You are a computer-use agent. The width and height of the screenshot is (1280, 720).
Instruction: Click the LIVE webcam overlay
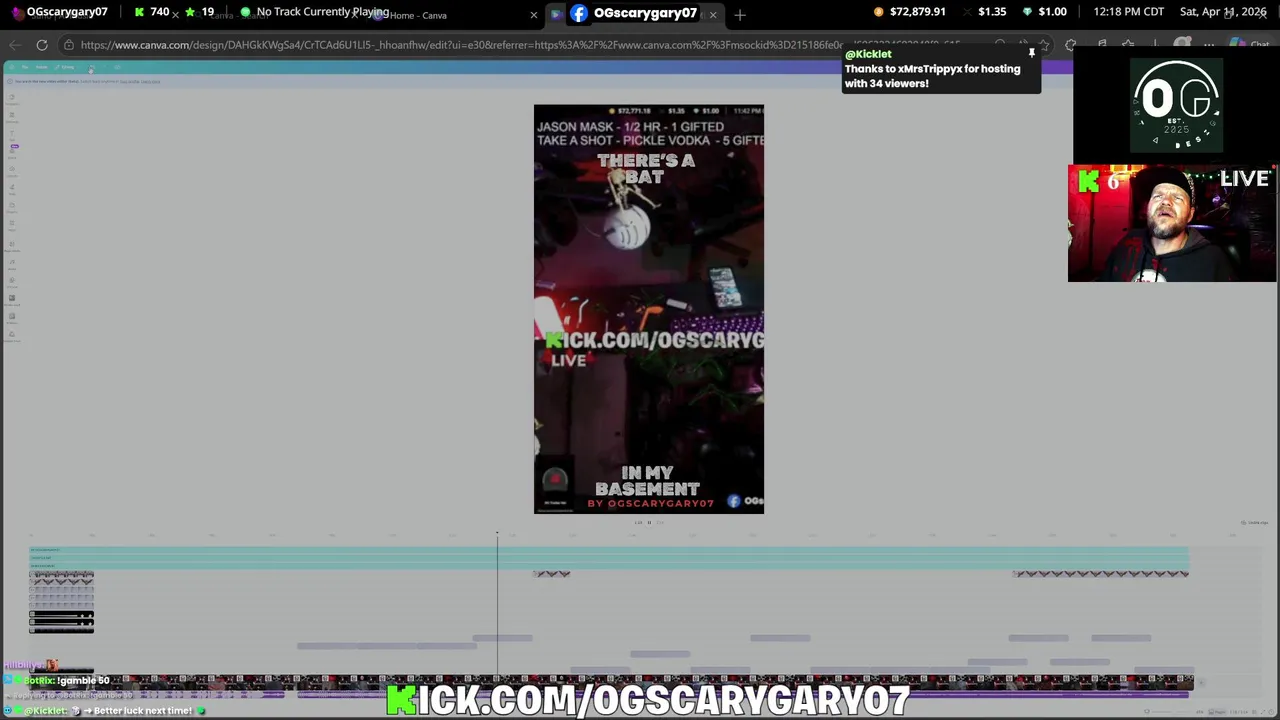tap(1172, 224)
